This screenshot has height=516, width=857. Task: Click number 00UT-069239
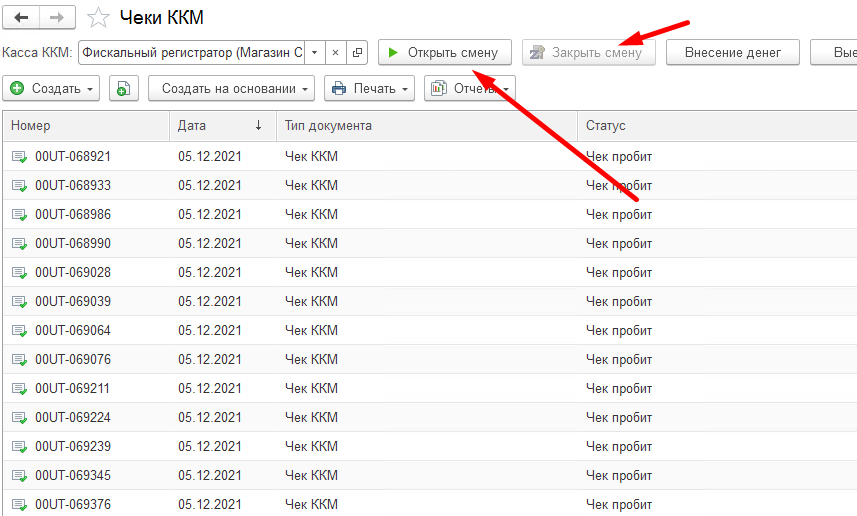73,446
